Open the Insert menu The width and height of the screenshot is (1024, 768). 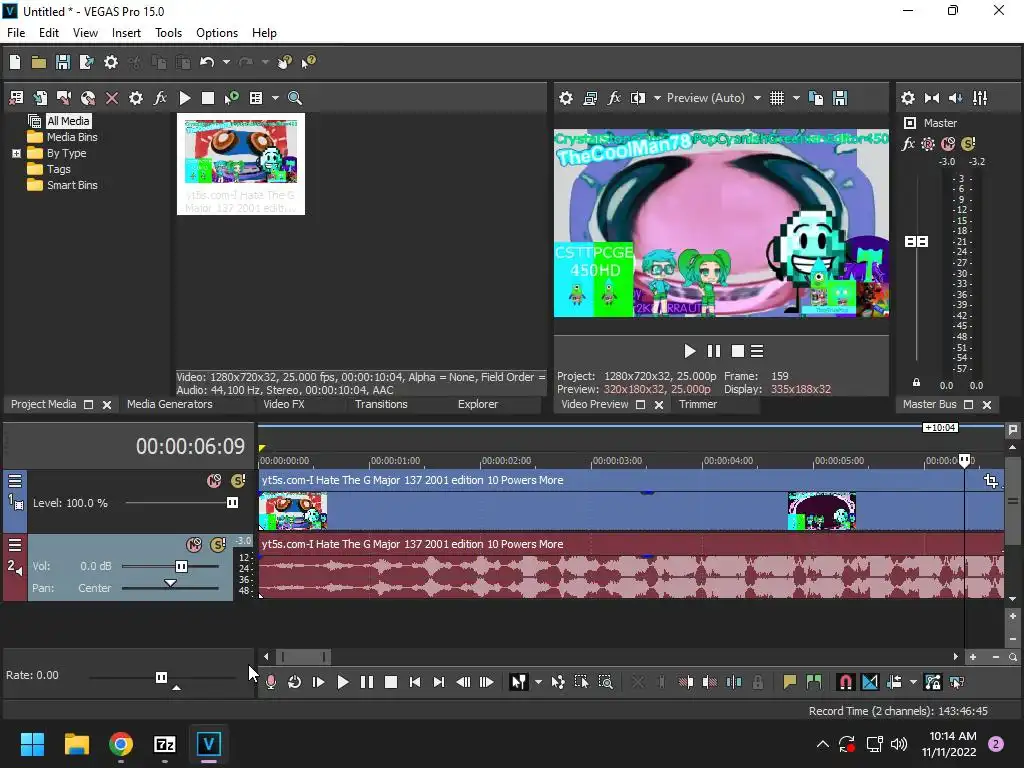click(126, 33)
